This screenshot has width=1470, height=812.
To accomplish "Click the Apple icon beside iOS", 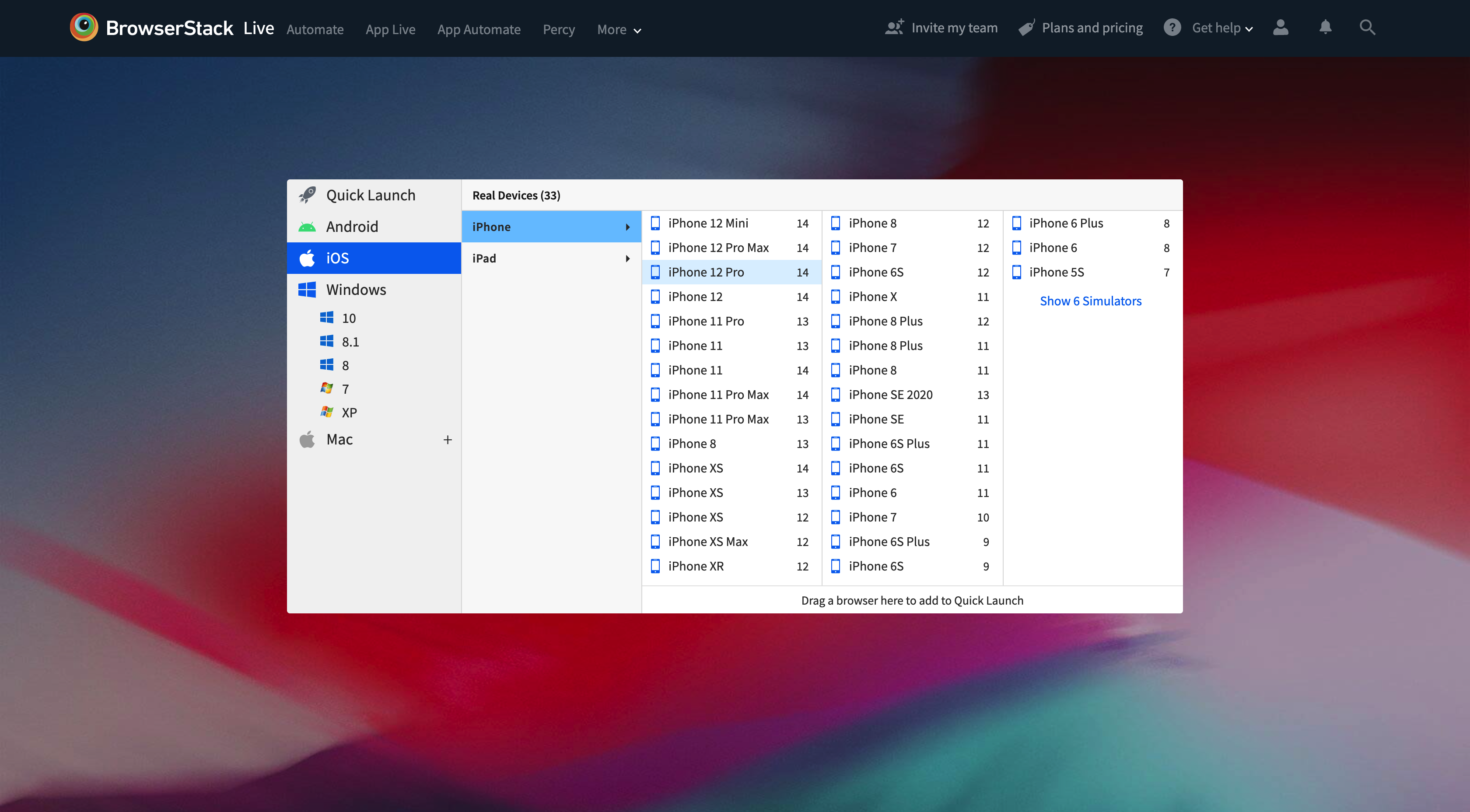I will (x=307, y=258).
